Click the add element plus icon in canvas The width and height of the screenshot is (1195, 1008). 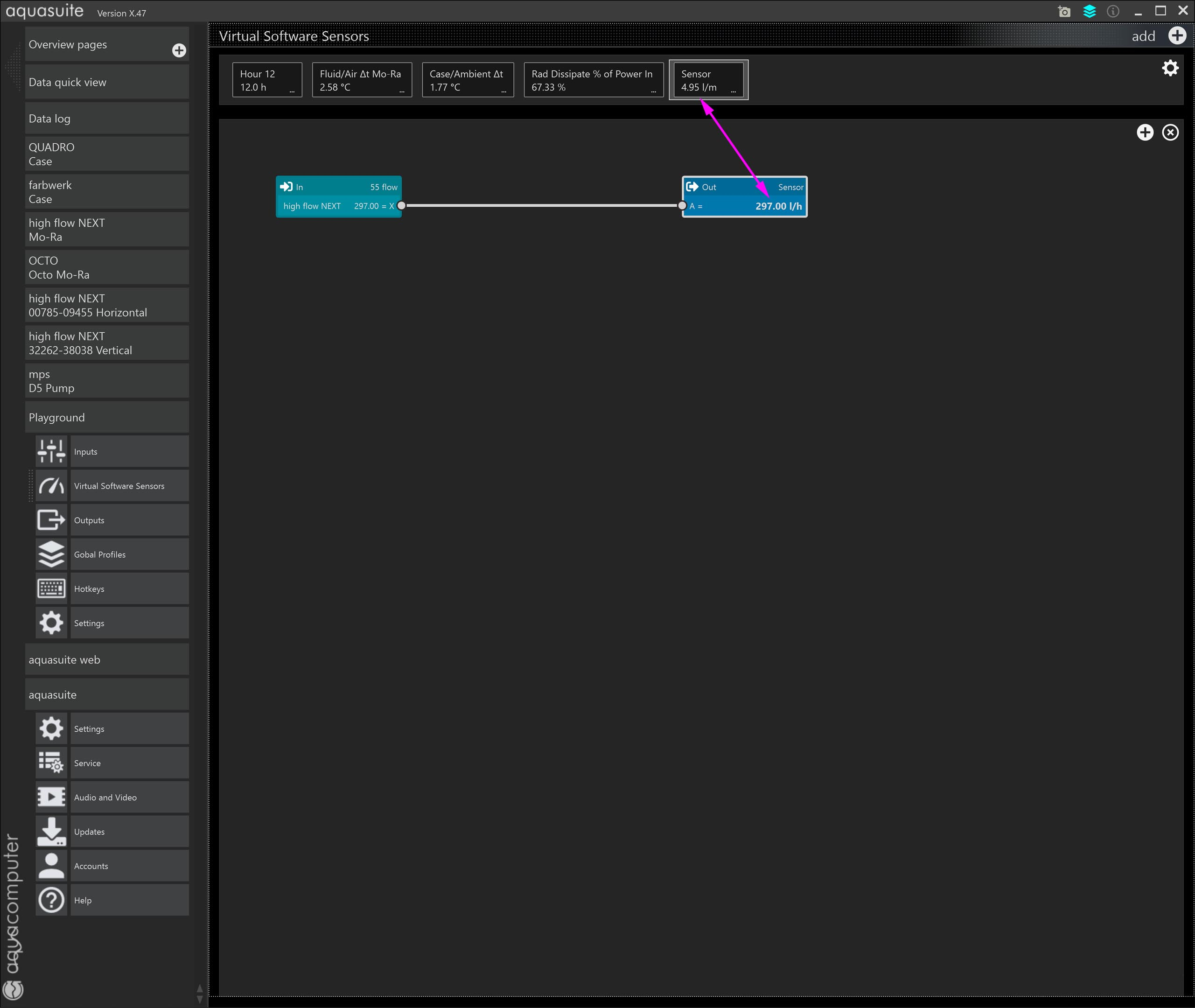pyautogui.click(x=1145, y=133)
